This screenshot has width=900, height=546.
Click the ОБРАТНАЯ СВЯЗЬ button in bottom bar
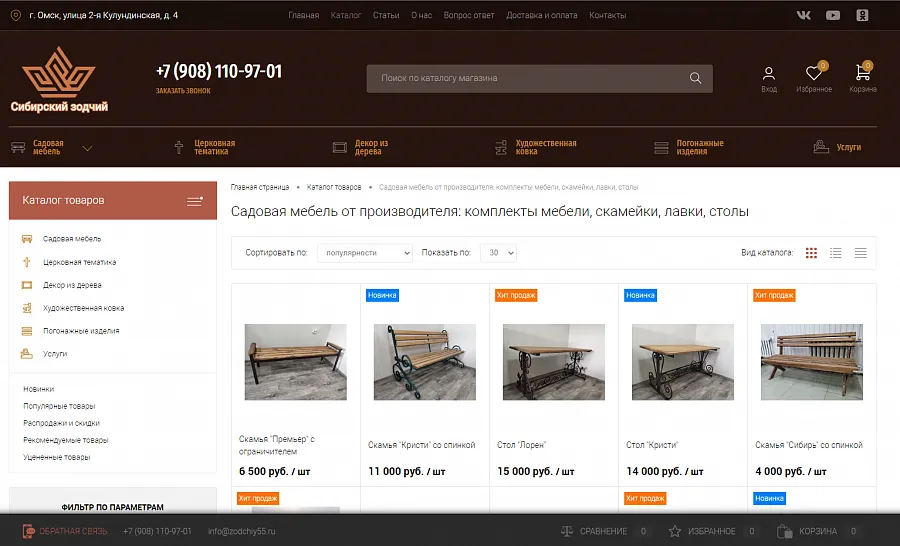[64, 531]
